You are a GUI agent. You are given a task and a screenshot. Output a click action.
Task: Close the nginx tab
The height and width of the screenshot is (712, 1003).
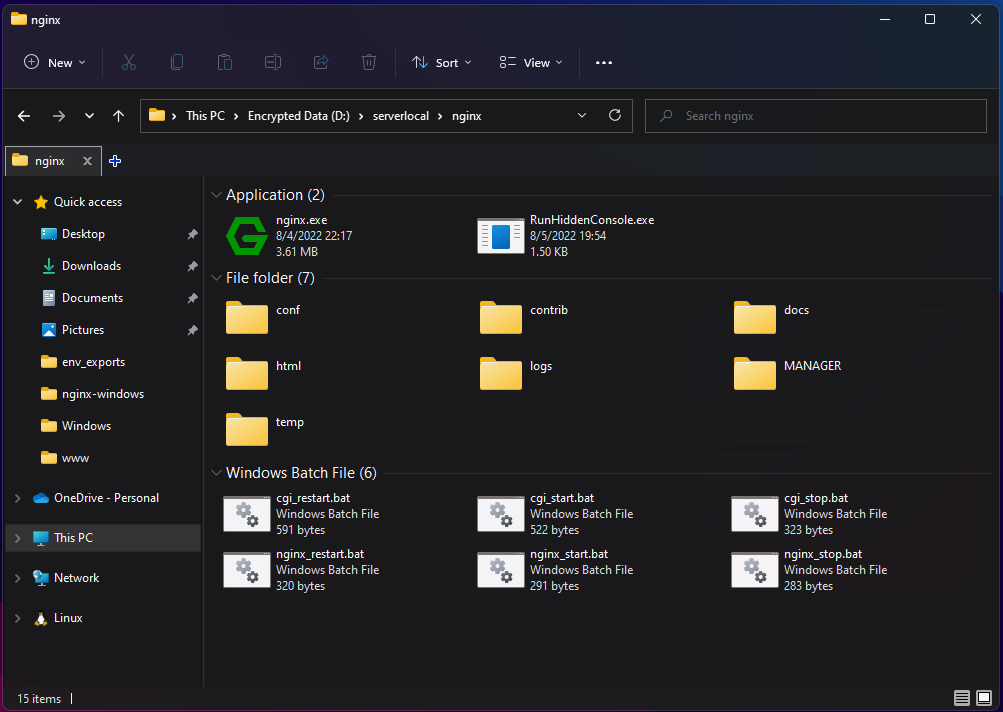(88, 161)
